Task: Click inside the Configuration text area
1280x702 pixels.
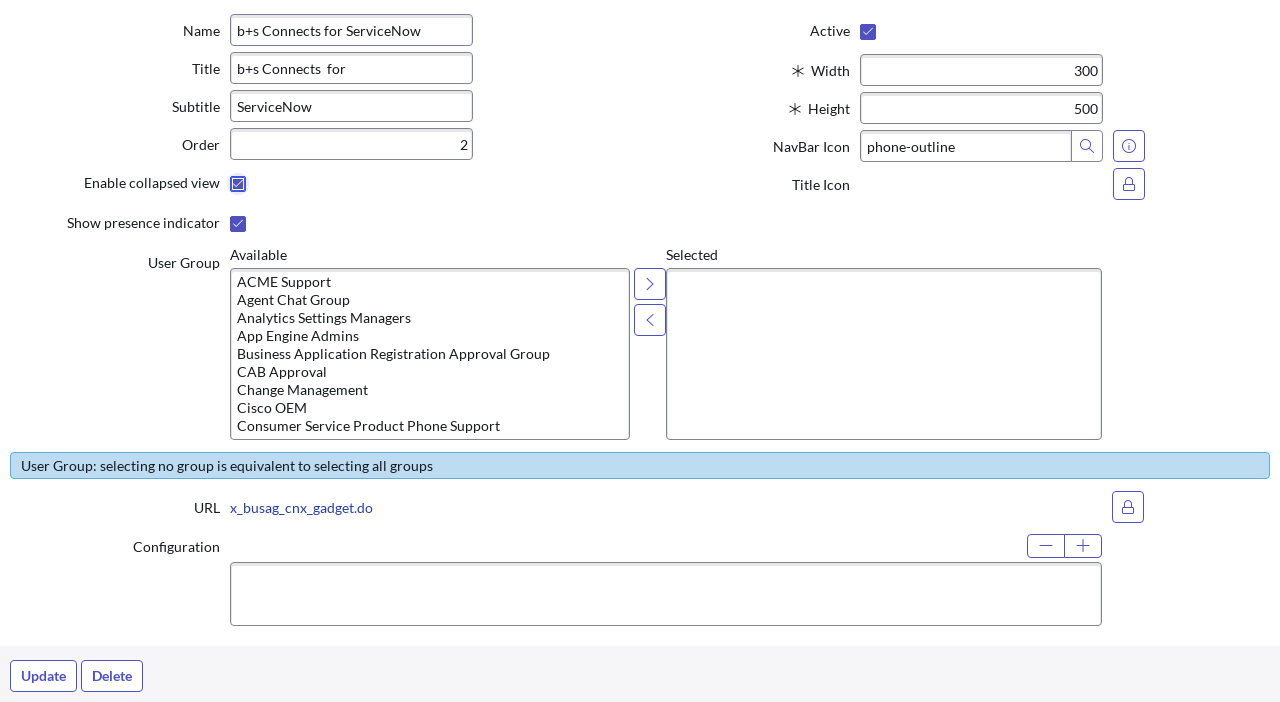Action: tap(666, 594)
